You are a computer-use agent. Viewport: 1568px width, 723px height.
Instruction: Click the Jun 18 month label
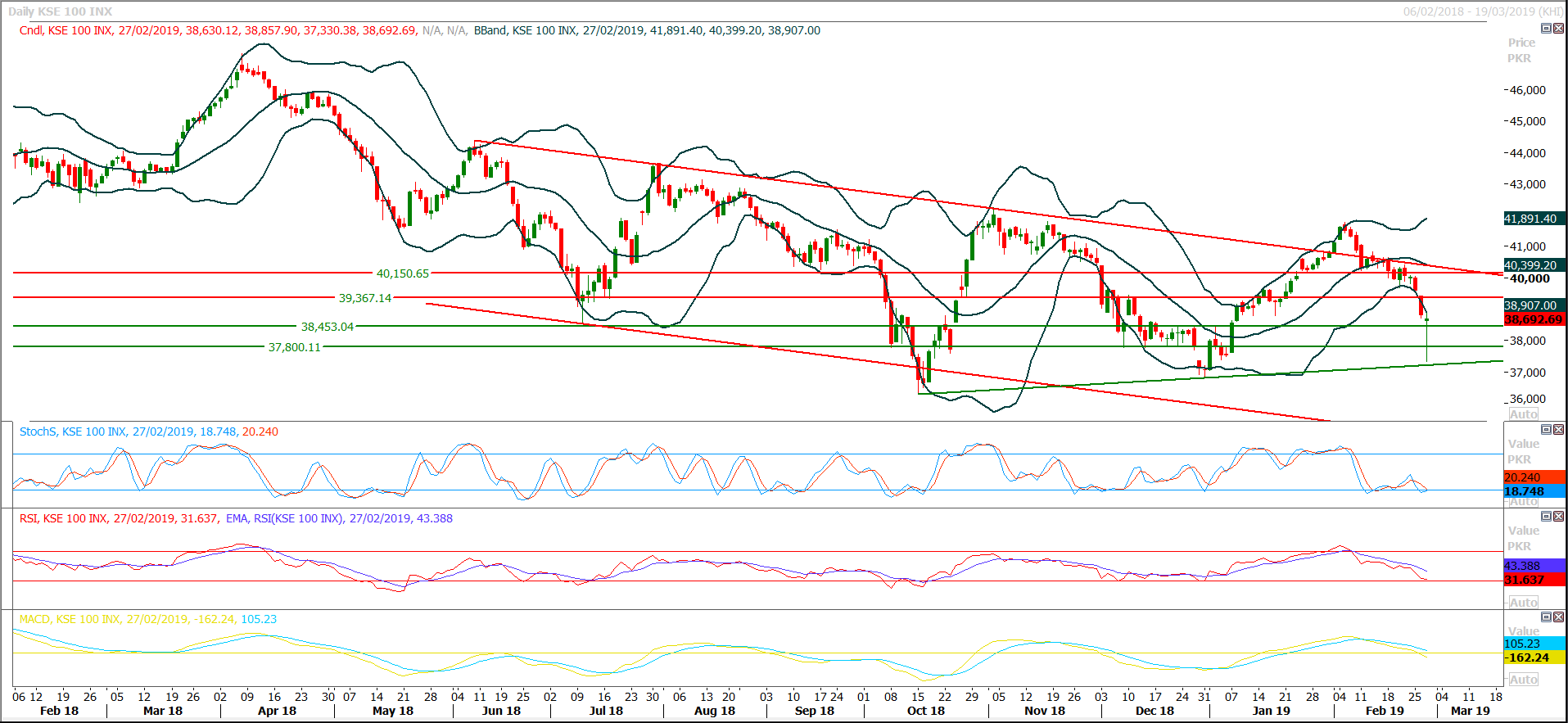[501, 711]
